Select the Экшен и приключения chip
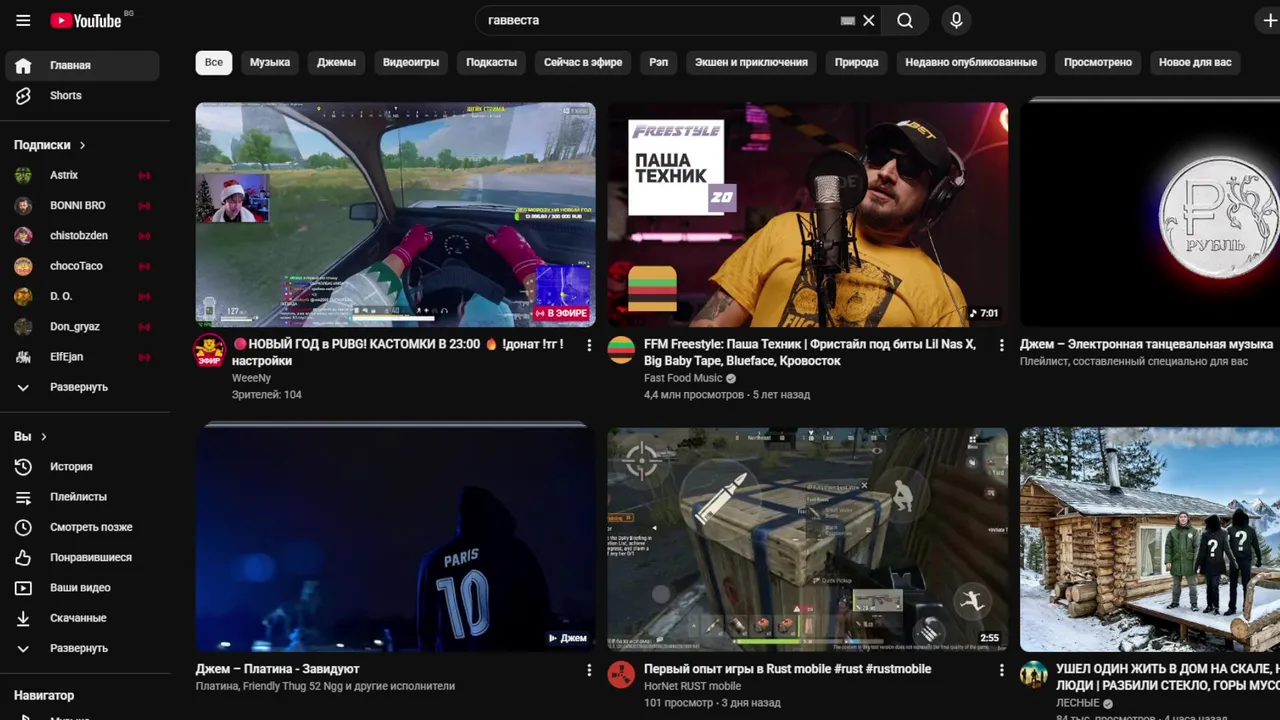Screen dimensions: 1280x720 tap(751, 62)
